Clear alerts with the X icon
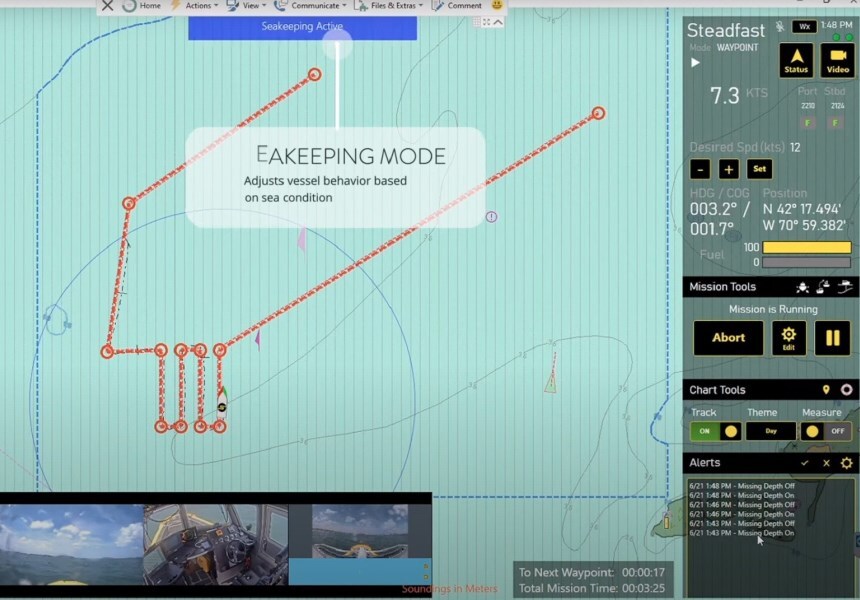This screenshot has height=600, width=860. pos(826,463)
